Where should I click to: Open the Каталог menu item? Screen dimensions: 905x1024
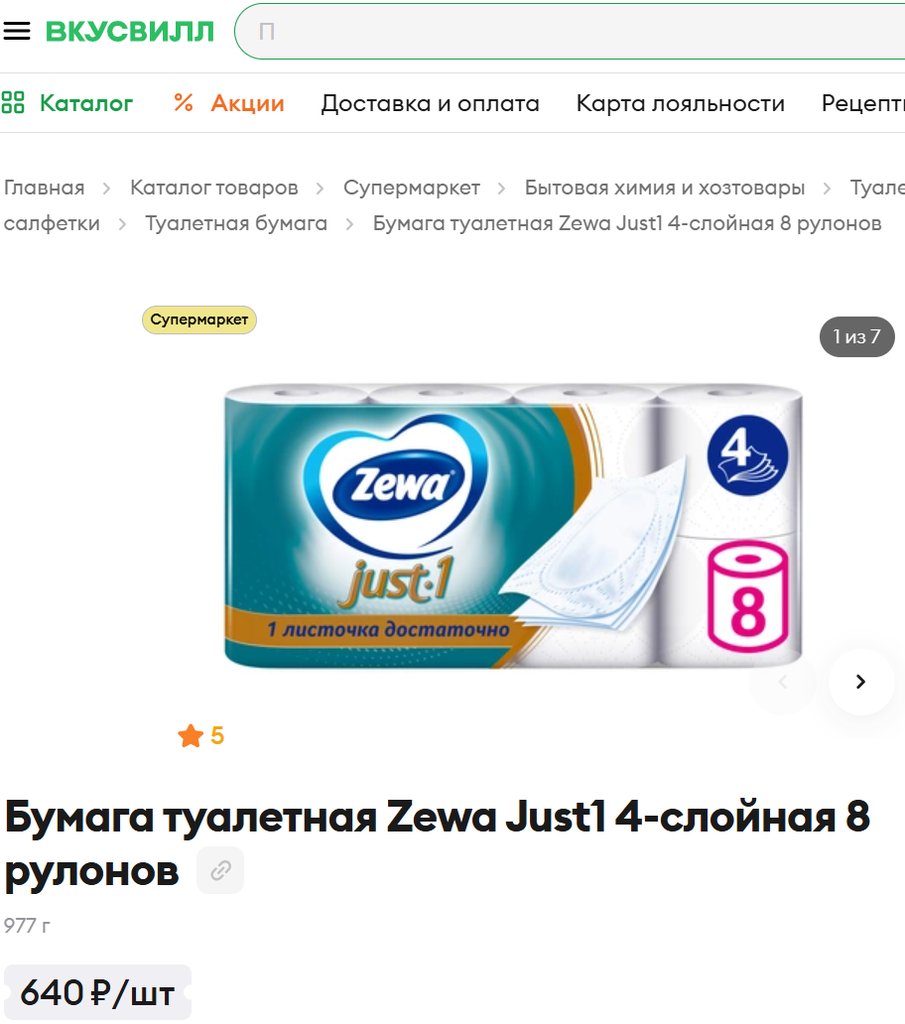86,103
